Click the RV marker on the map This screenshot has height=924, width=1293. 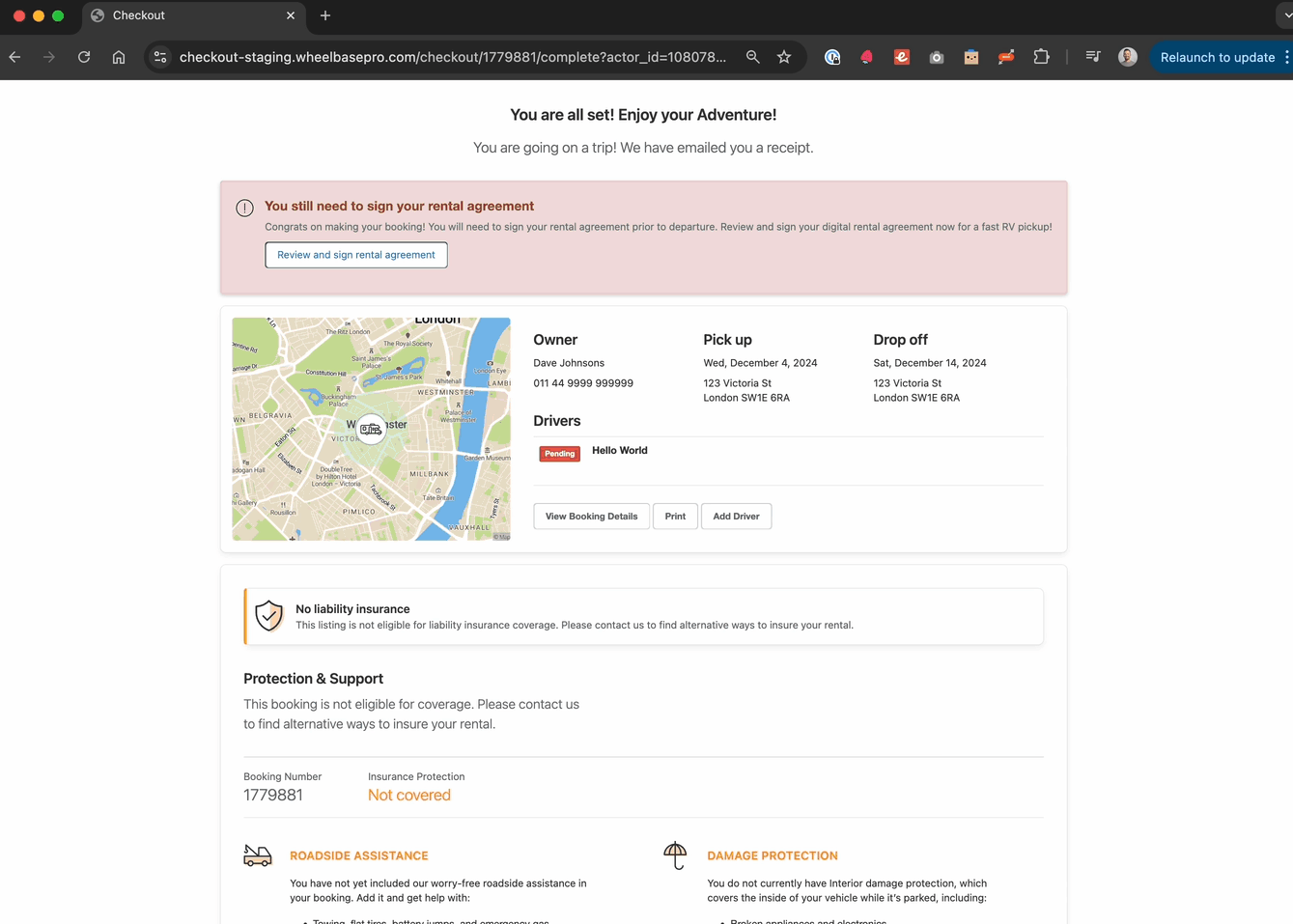[371, 429]
